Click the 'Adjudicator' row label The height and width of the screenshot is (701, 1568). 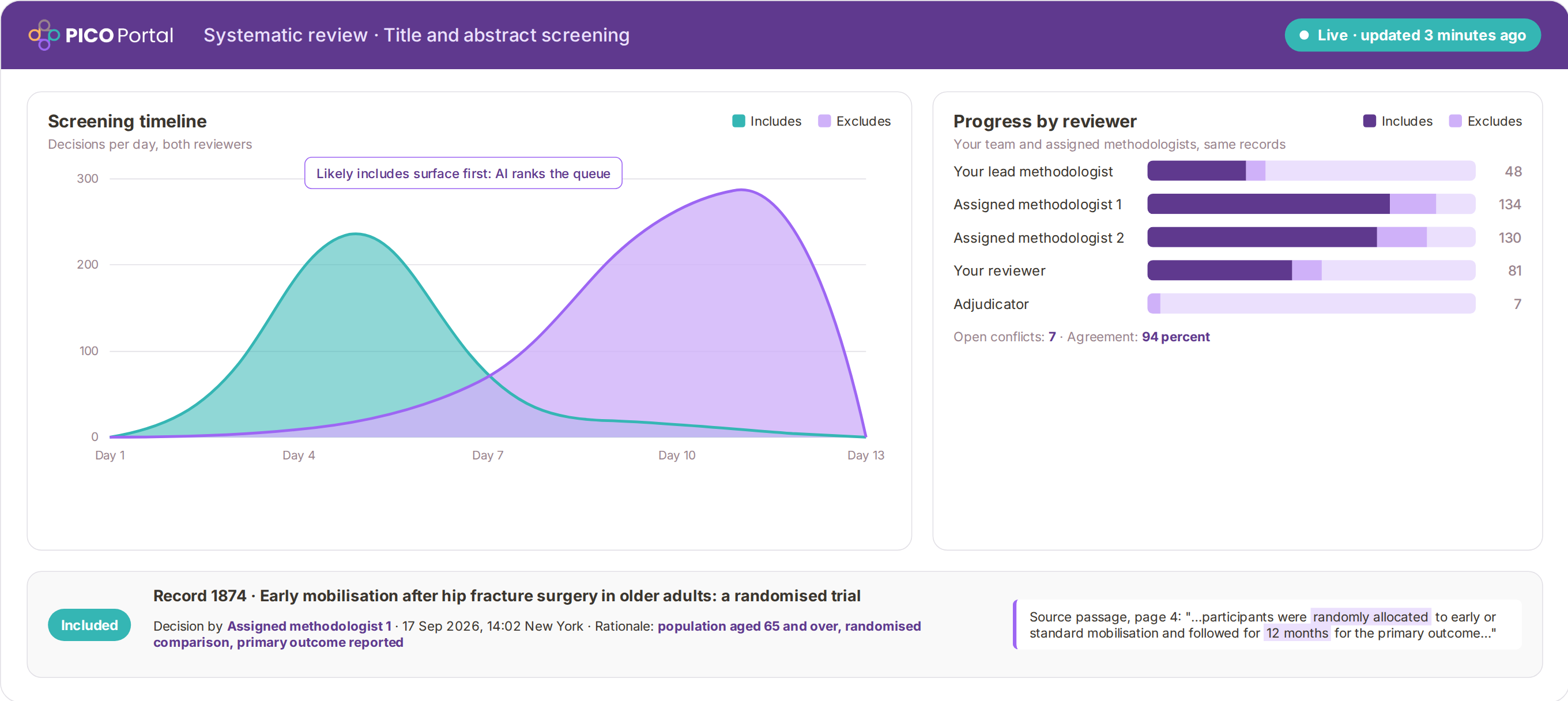point(991,304)
